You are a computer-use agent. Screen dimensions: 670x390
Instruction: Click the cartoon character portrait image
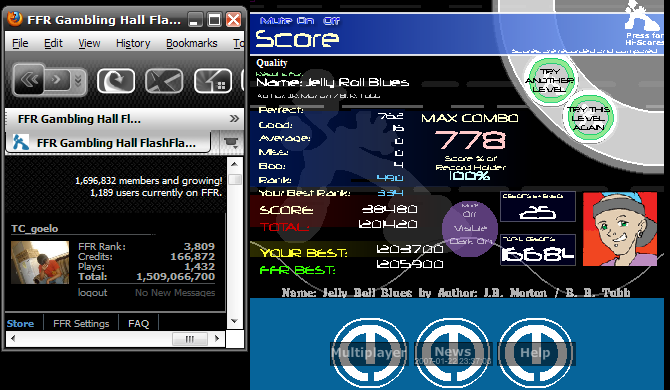(x=620, y=229)
